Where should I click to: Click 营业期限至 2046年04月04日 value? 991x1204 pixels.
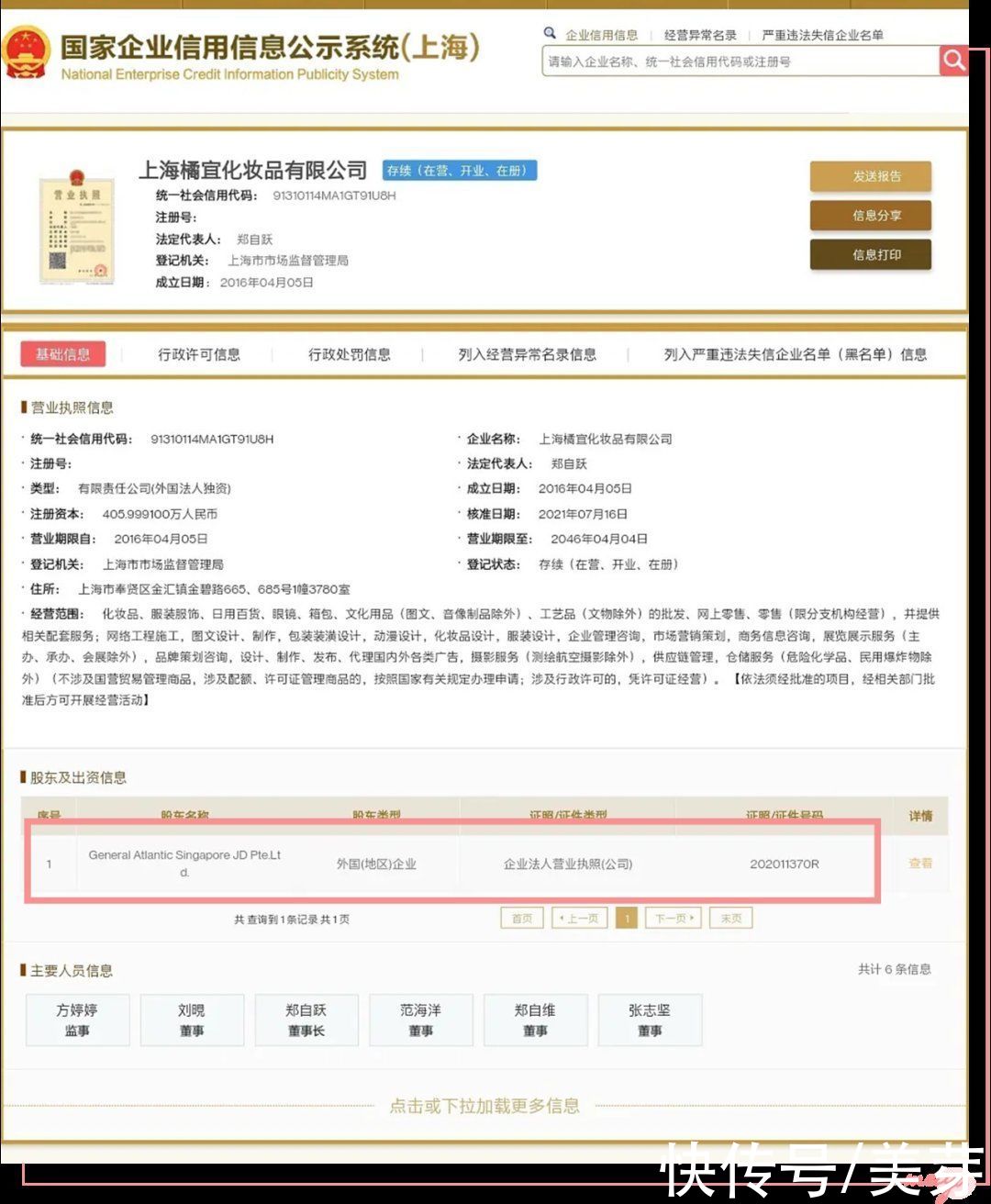(x=599, y=539)
